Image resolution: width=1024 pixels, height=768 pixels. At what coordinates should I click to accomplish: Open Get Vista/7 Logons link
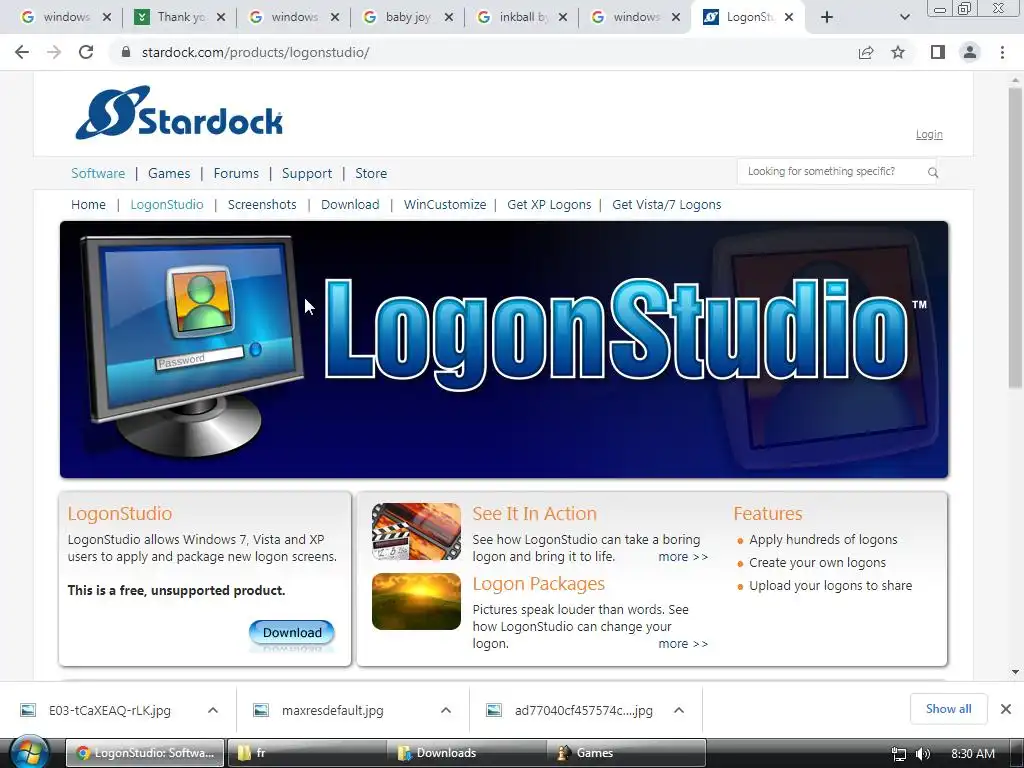tap(667, 204)
